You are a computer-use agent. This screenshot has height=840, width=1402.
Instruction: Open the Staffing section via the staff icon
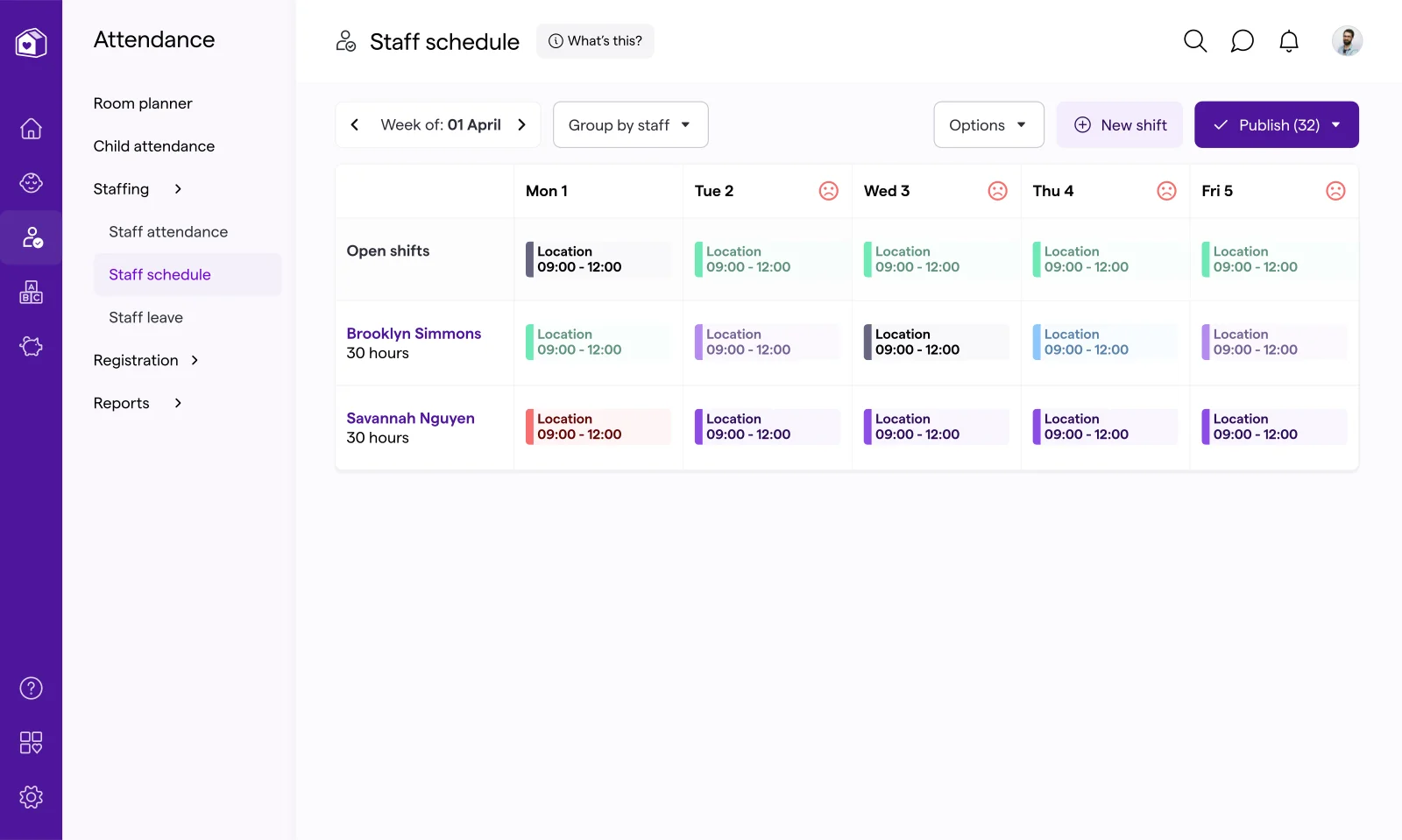pos(31,237)
